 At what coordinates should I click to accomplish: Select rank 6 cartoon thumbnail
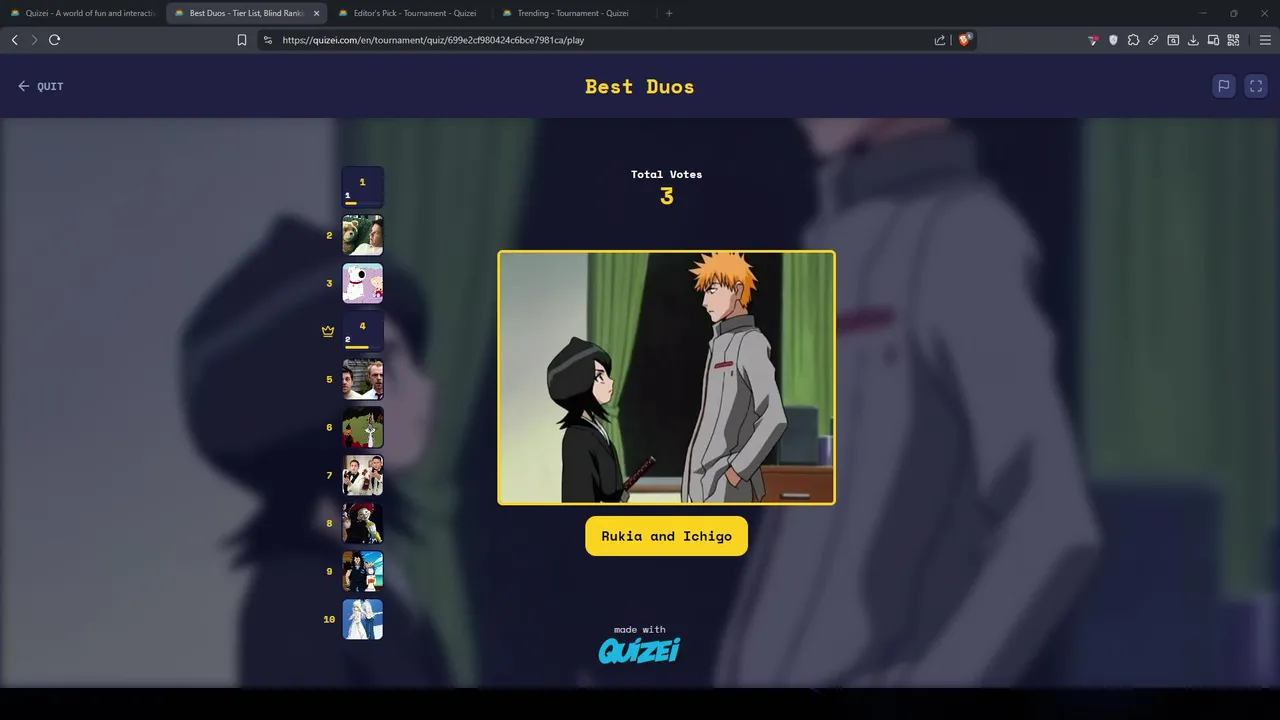click(x=363, y=427)
